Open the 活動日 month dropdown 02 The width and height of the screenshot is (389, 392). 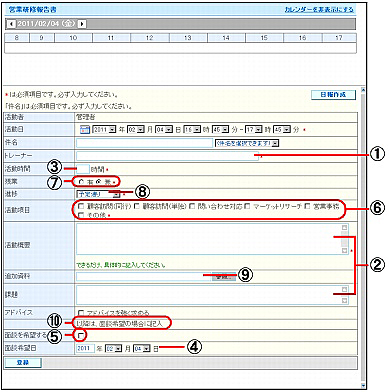click(x=136, y=129)
